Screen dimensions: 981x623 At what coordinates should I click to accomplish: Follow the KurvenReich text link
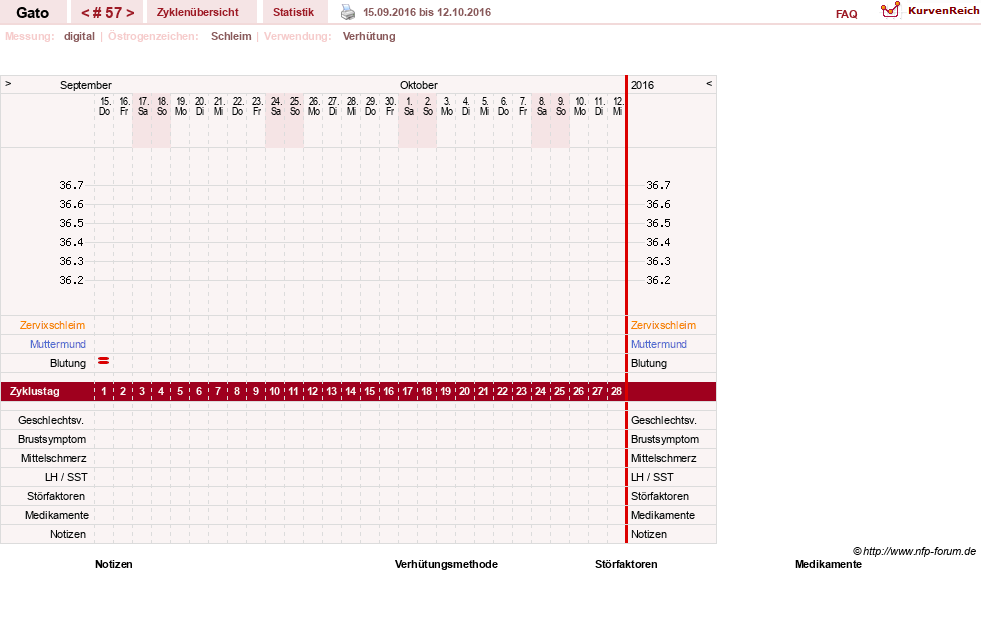[943, 11]
